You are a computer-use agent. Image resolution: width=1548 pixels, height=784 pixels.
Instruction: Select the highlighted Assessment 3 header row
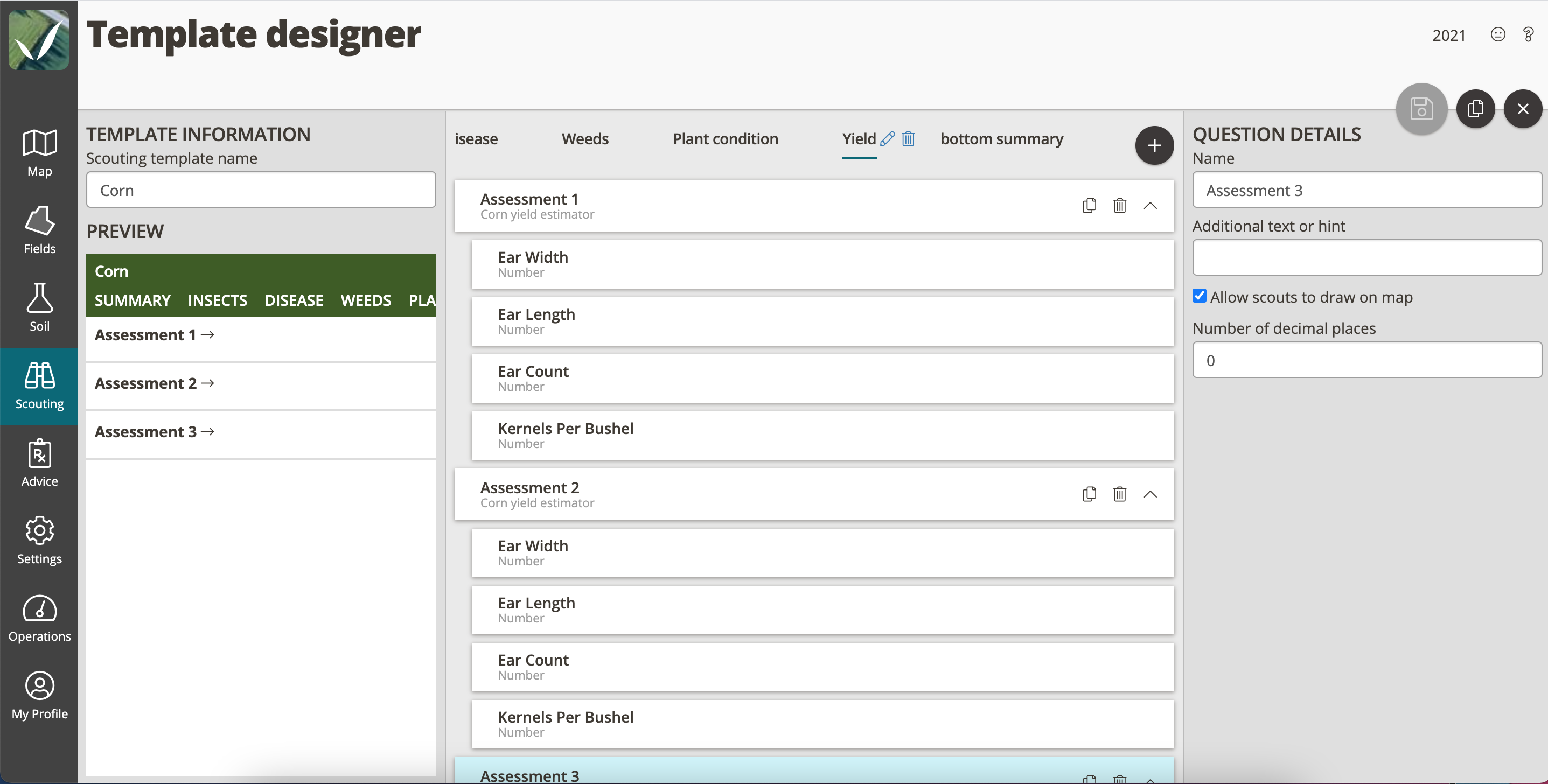pyautogui.click(x=814, y=770)
